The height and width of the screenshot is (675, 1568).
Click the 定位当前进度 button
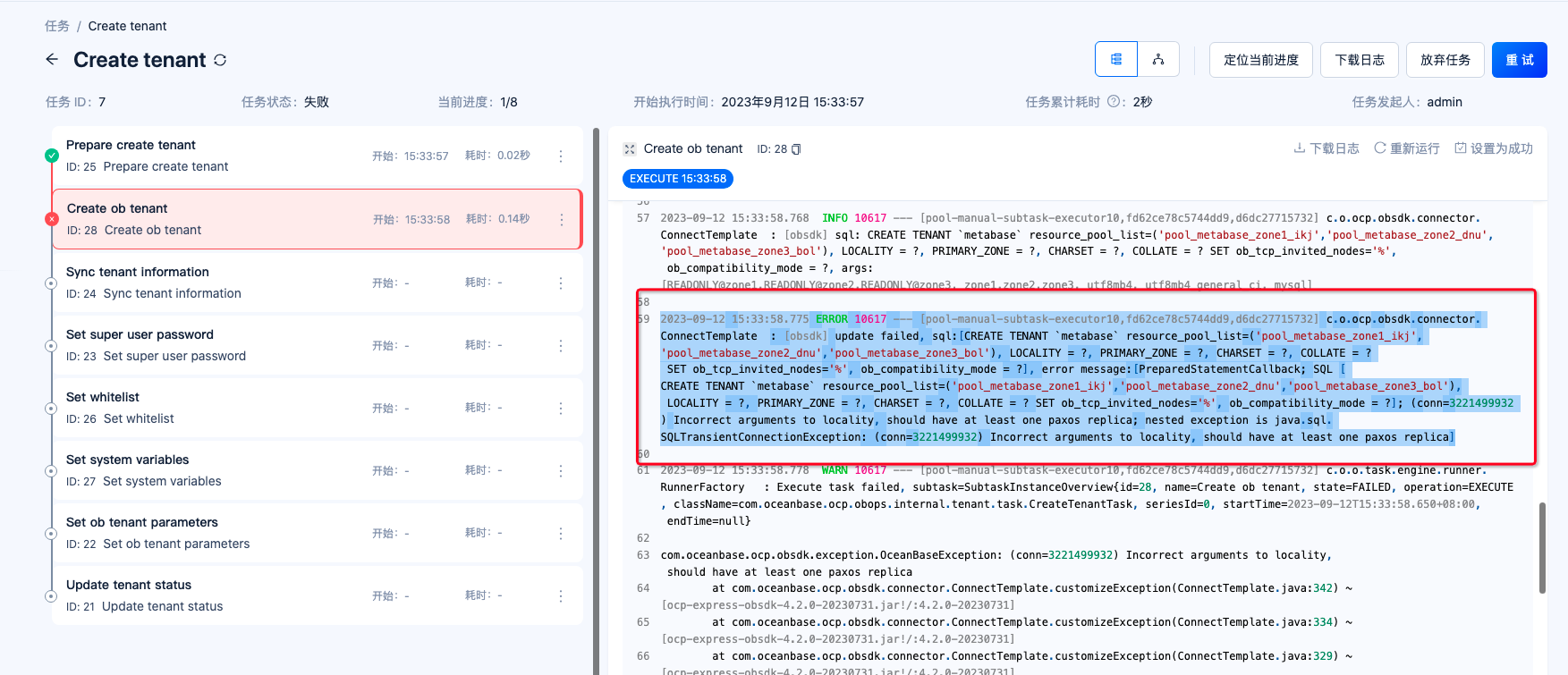1260,60
